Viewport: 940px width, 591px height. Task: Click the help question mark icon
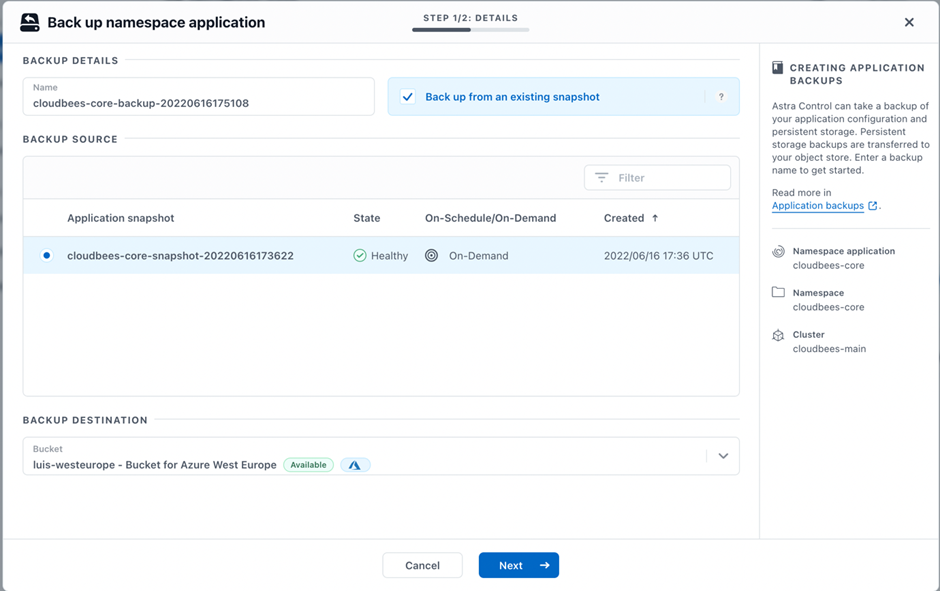pyautogui.click(x=721, y=97)
